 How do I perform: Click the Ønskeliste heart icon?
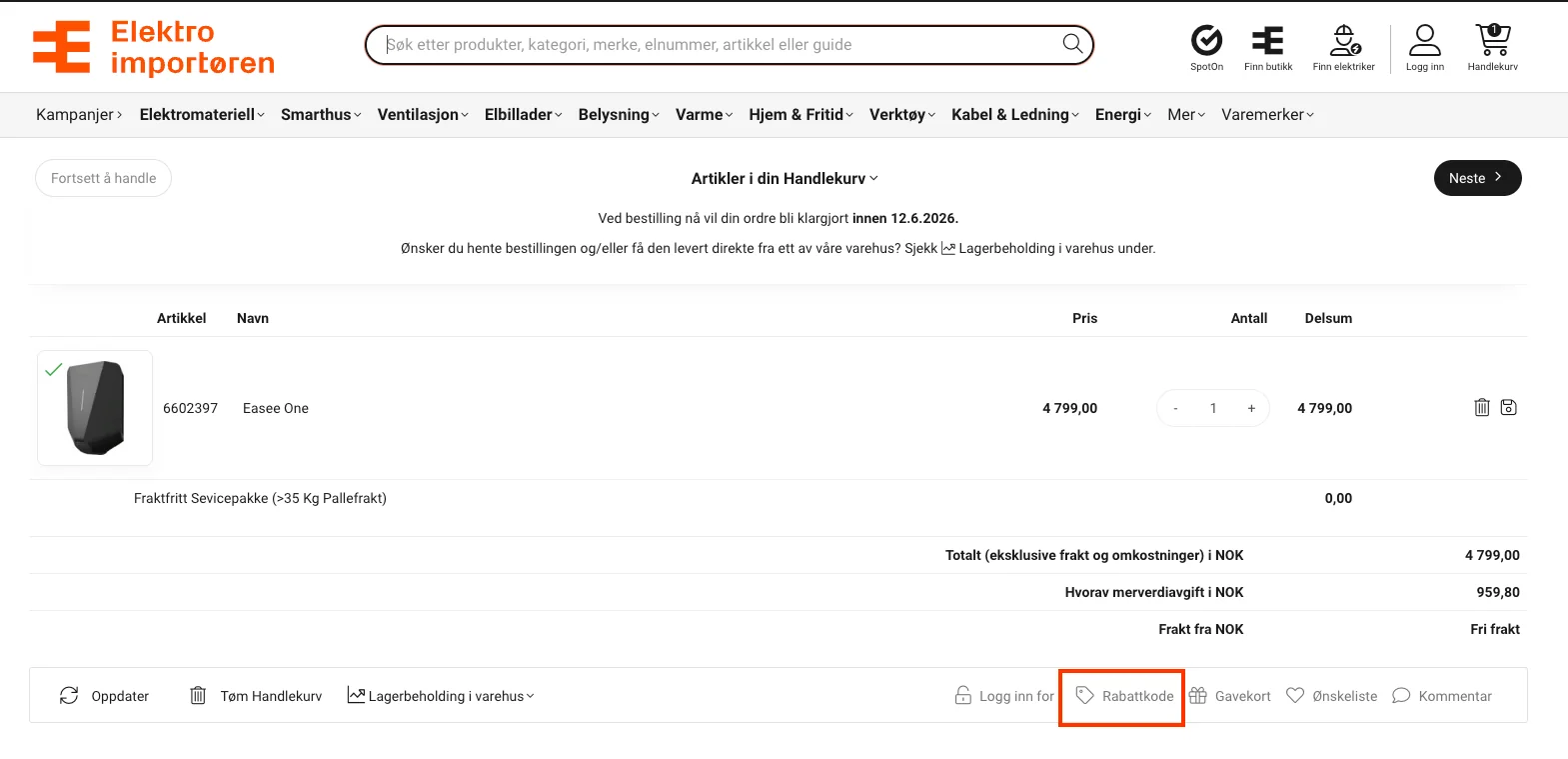1295,695
